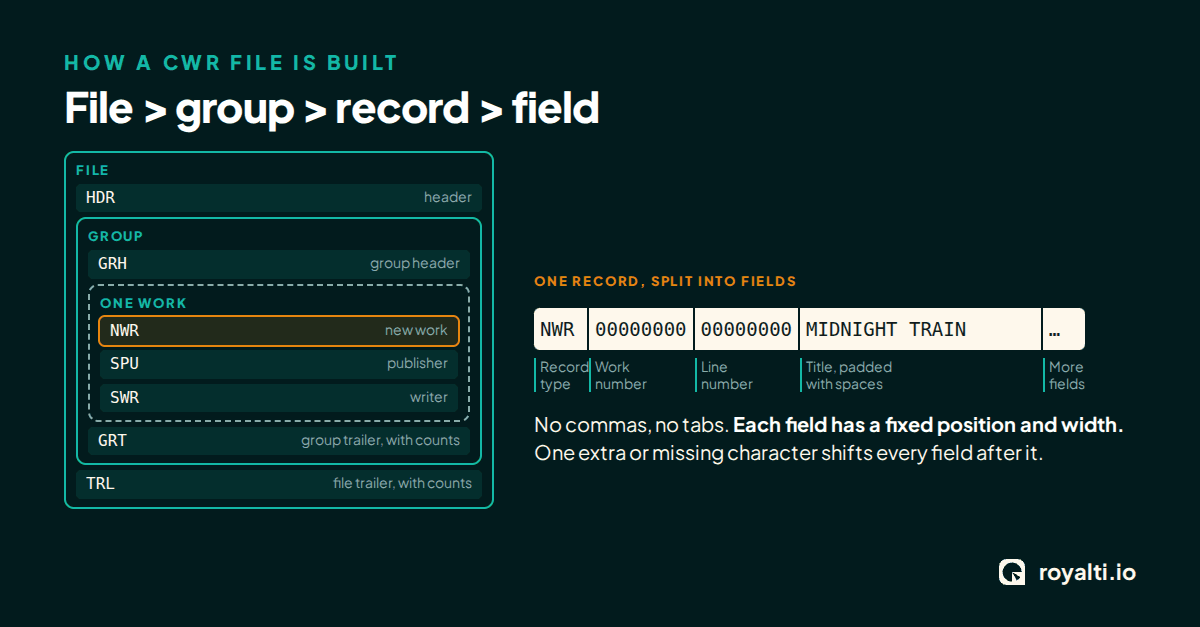Click the ONE WORK box label
This screenshot has height=627, width=1200.
pyautogui.click(x=143, y=303)
